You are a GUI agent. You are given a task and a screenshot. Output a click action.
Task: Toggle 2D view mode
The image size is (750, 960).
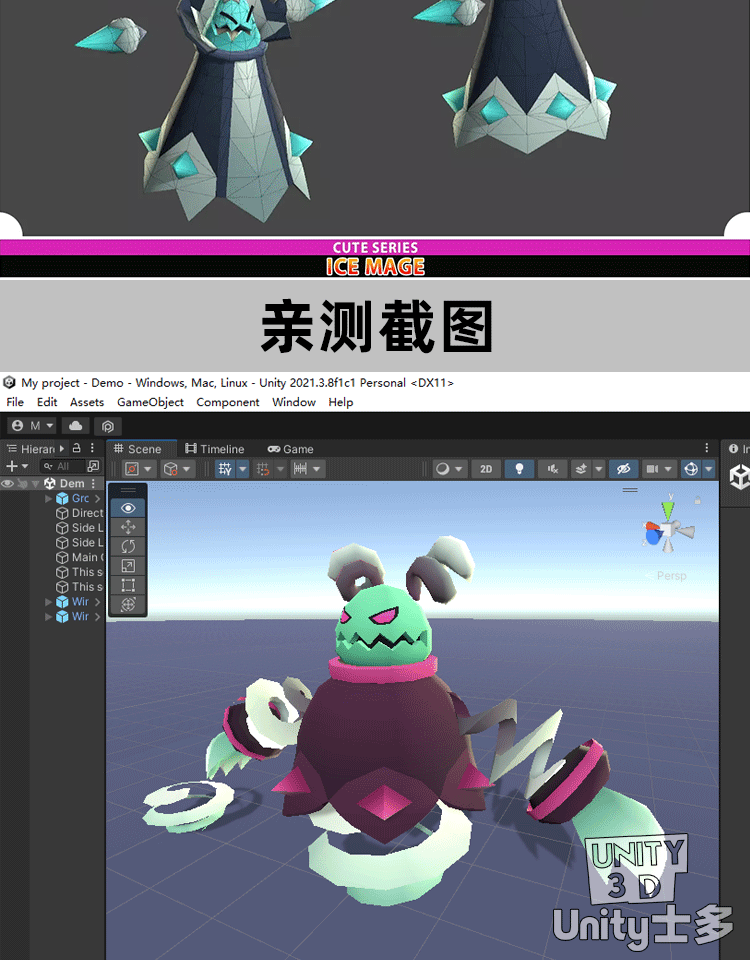pyautogui.click(x=486, y=469)
